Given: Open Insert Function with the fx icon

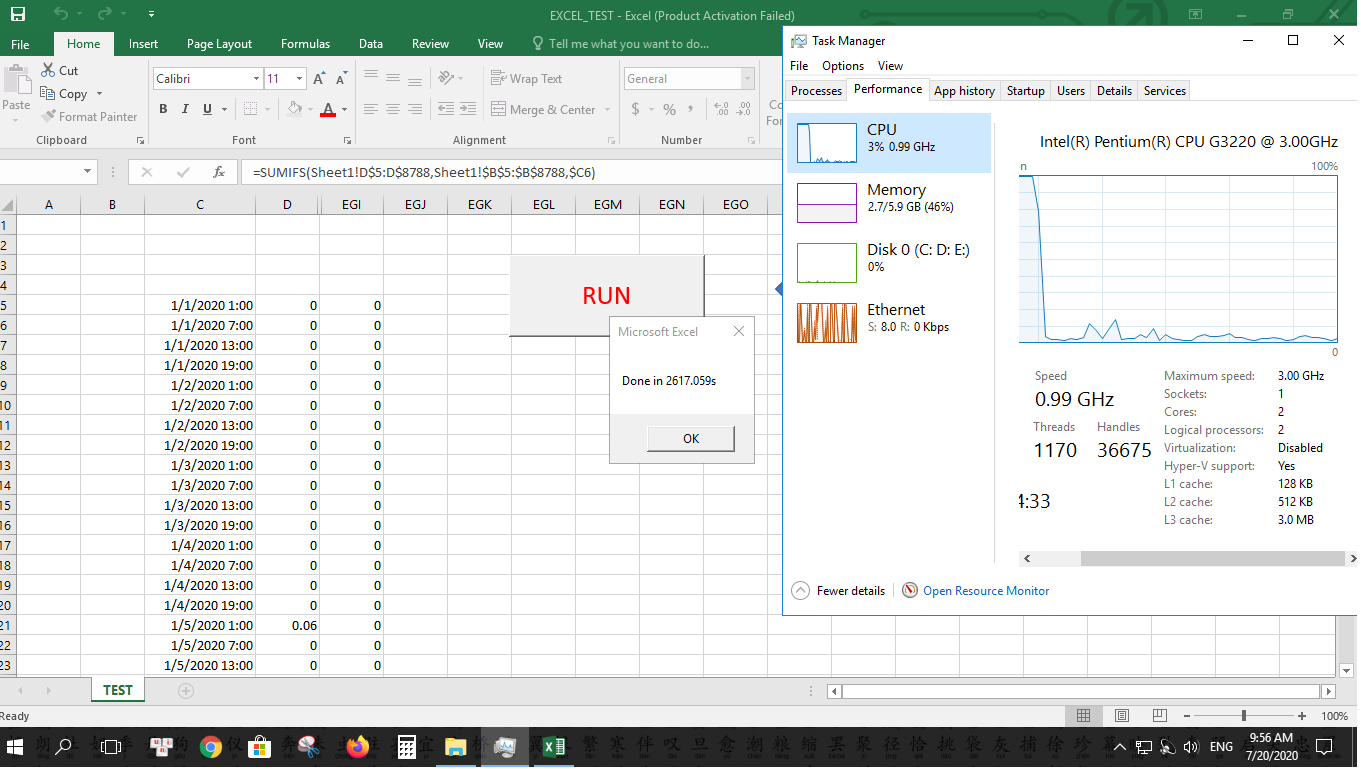Looking at the screenshot, I should click(x=219, y=172).
